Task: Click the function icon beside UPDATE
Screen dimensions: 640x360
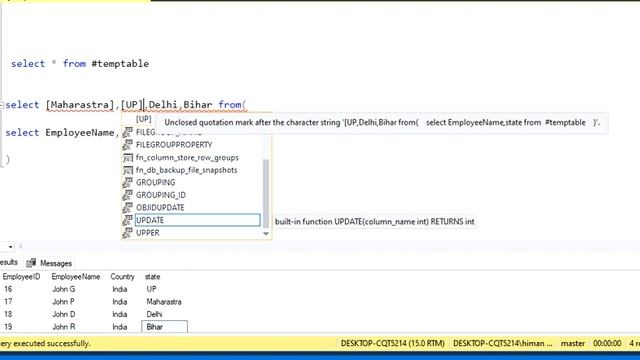Action: pos(127,220)
